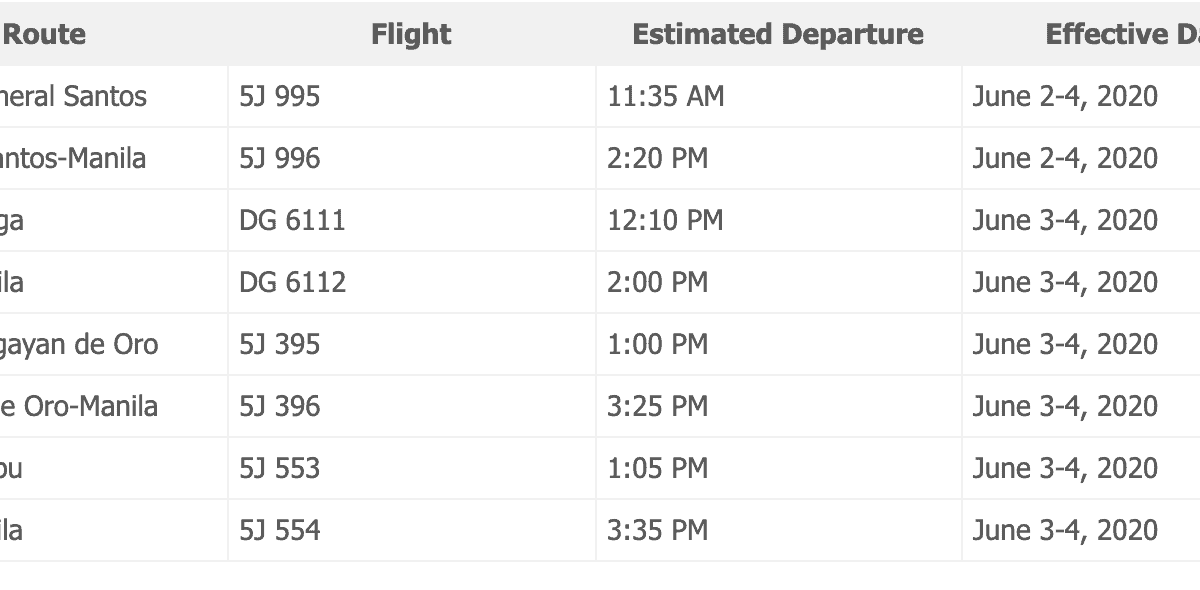1200x590 pixels.
Task: Select the 12:10 PM departure cell
Action: pyautogui.click(x=665, y=221)
